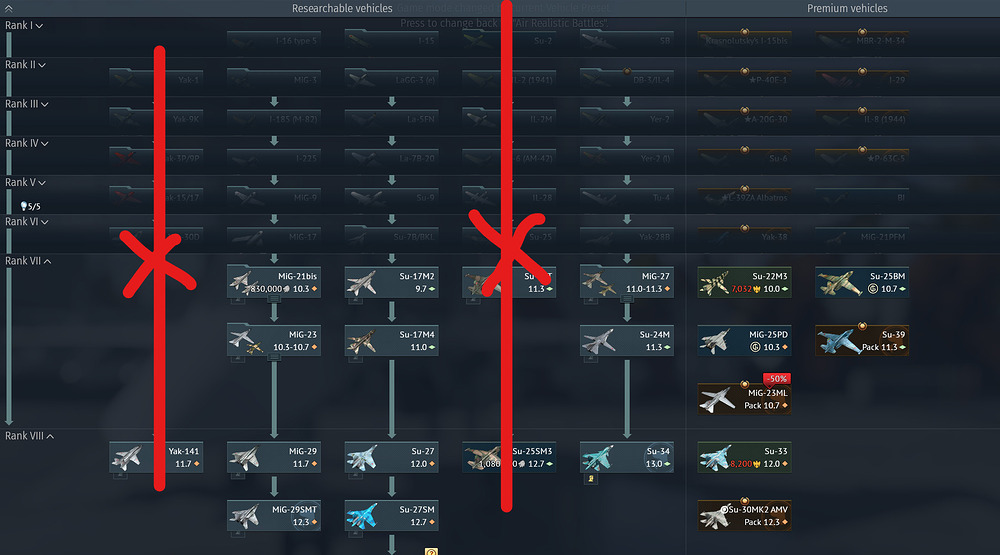Collapse the Rank VII section

(28, 261)
